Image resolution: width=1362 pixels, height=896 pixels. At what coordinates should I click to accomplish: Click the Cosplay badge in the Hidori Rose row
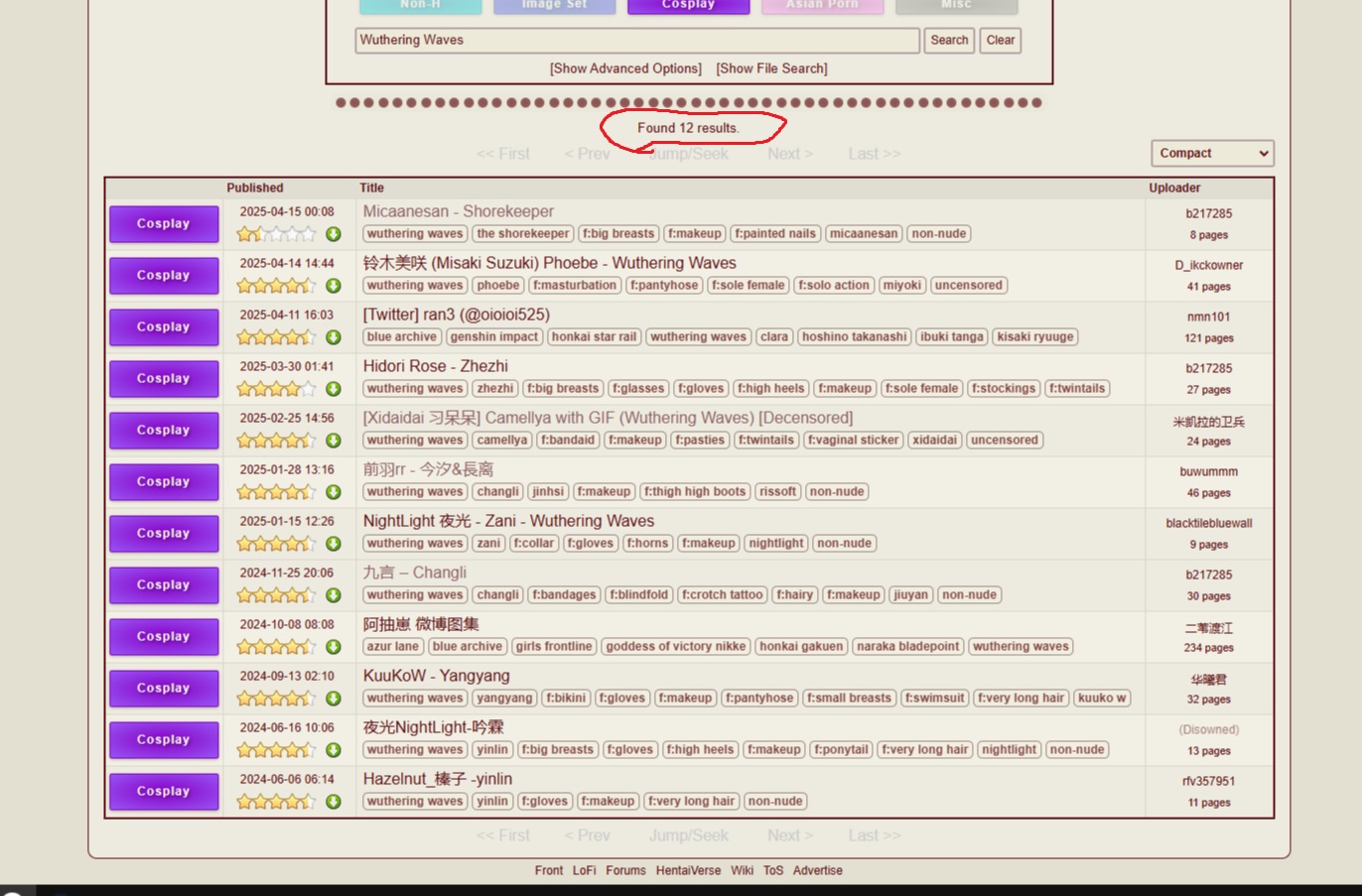[164, 379]
